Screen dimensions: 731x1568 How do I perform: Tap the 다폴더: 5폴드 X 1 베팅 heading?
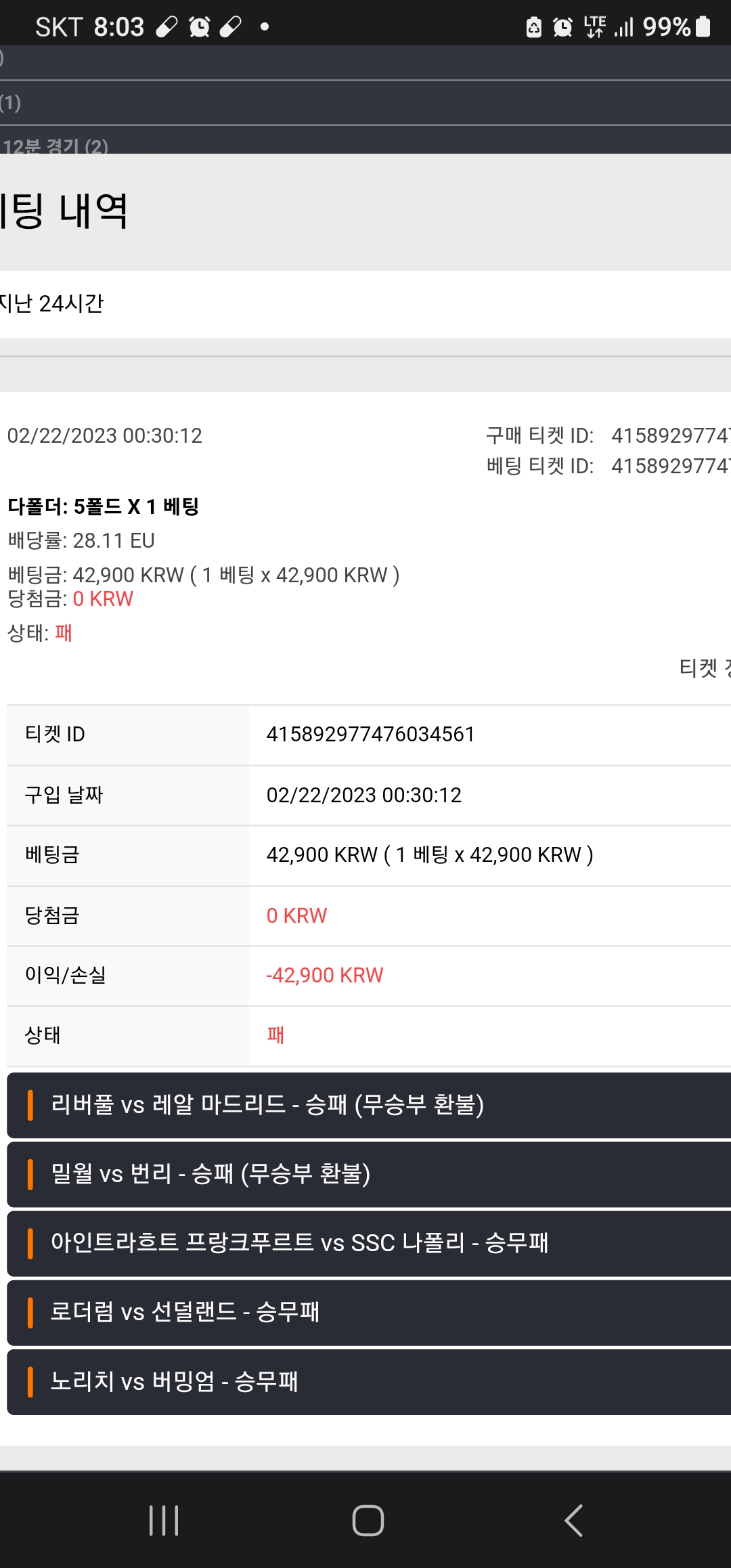[x=104, y=506]
